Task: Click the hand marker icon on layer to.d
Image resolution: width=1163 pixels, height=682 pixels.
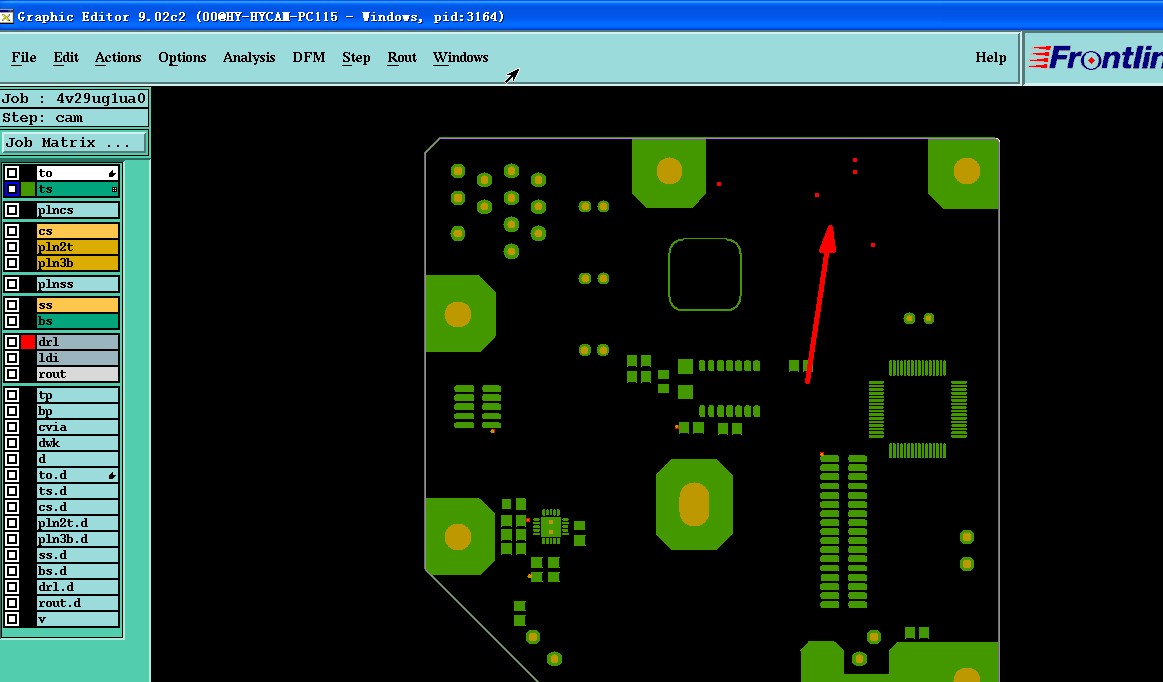Action: (x=112, y=475)
